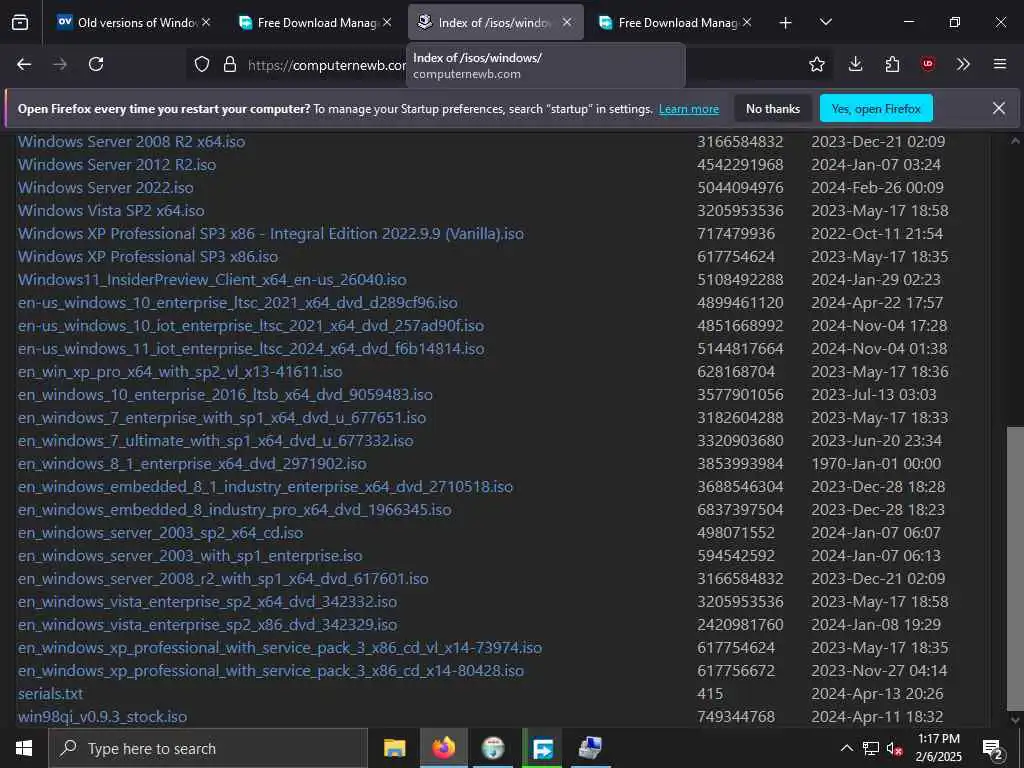Open Windows Server 2022.iso link
This screenshot has width=1024, height=768.
(106, 187)
